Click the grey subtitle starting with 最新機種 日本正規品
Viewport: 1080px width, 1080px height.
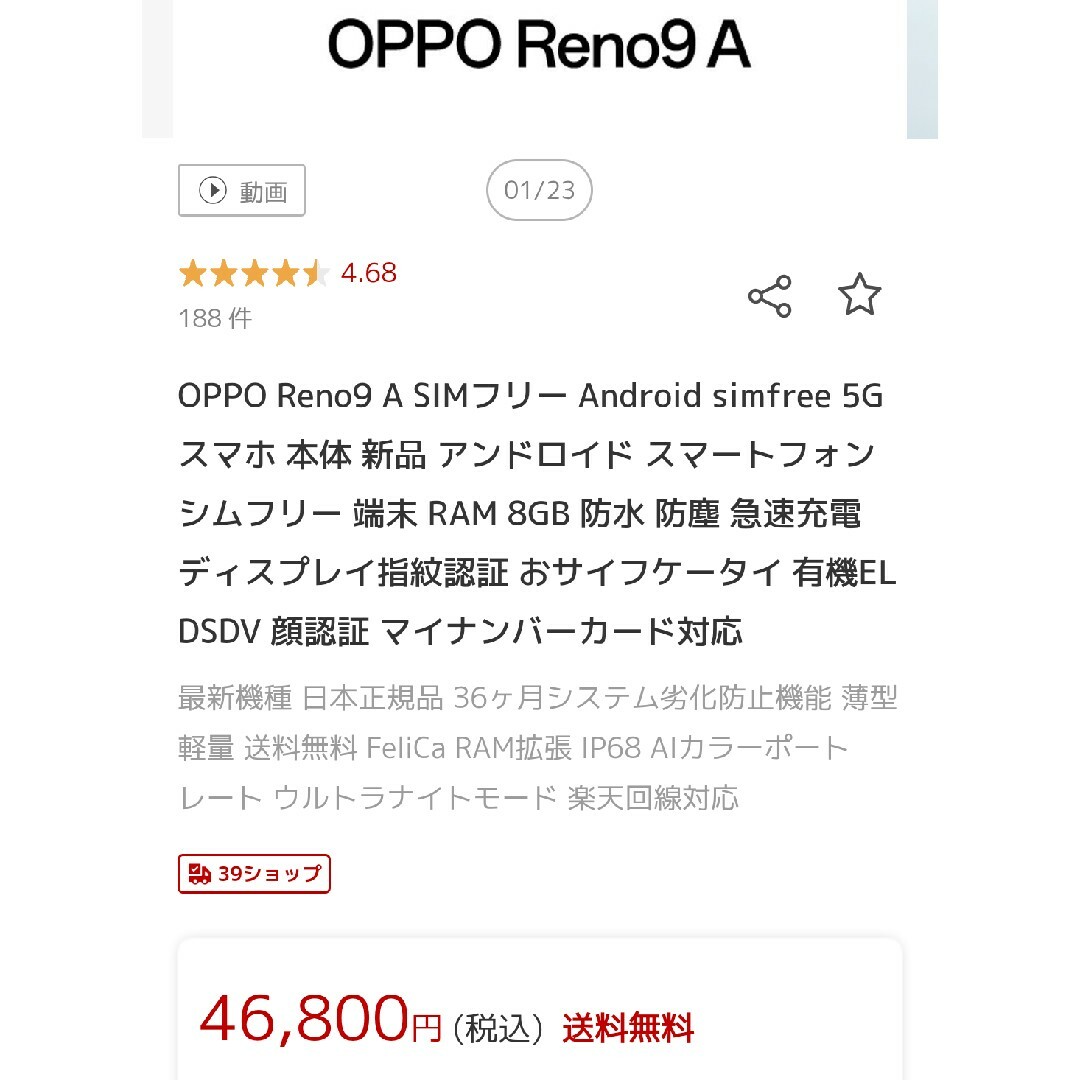pos(537,748)
